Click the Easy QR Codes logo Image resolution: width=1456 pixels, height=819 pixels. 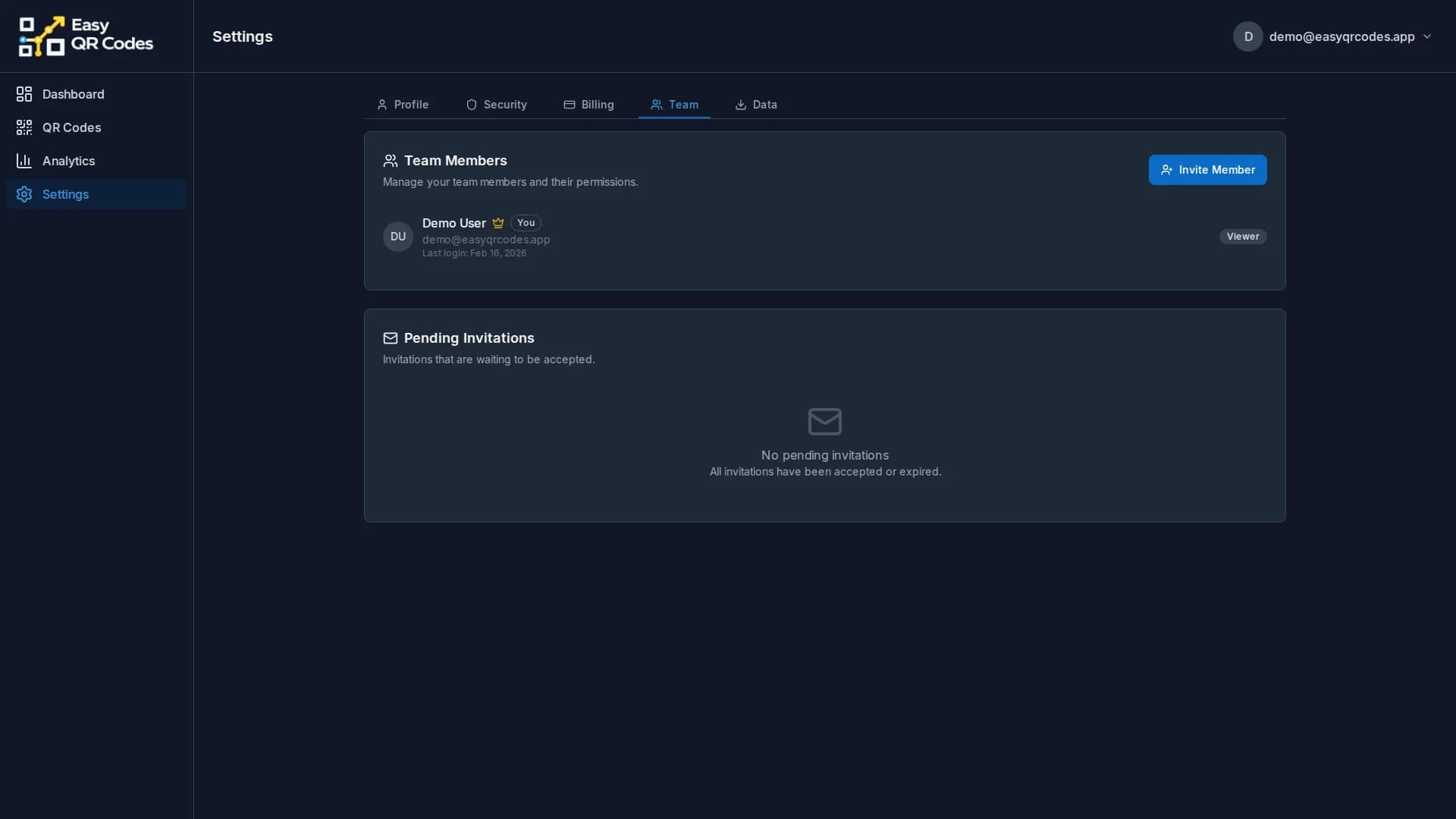click(x=86, y=36)
